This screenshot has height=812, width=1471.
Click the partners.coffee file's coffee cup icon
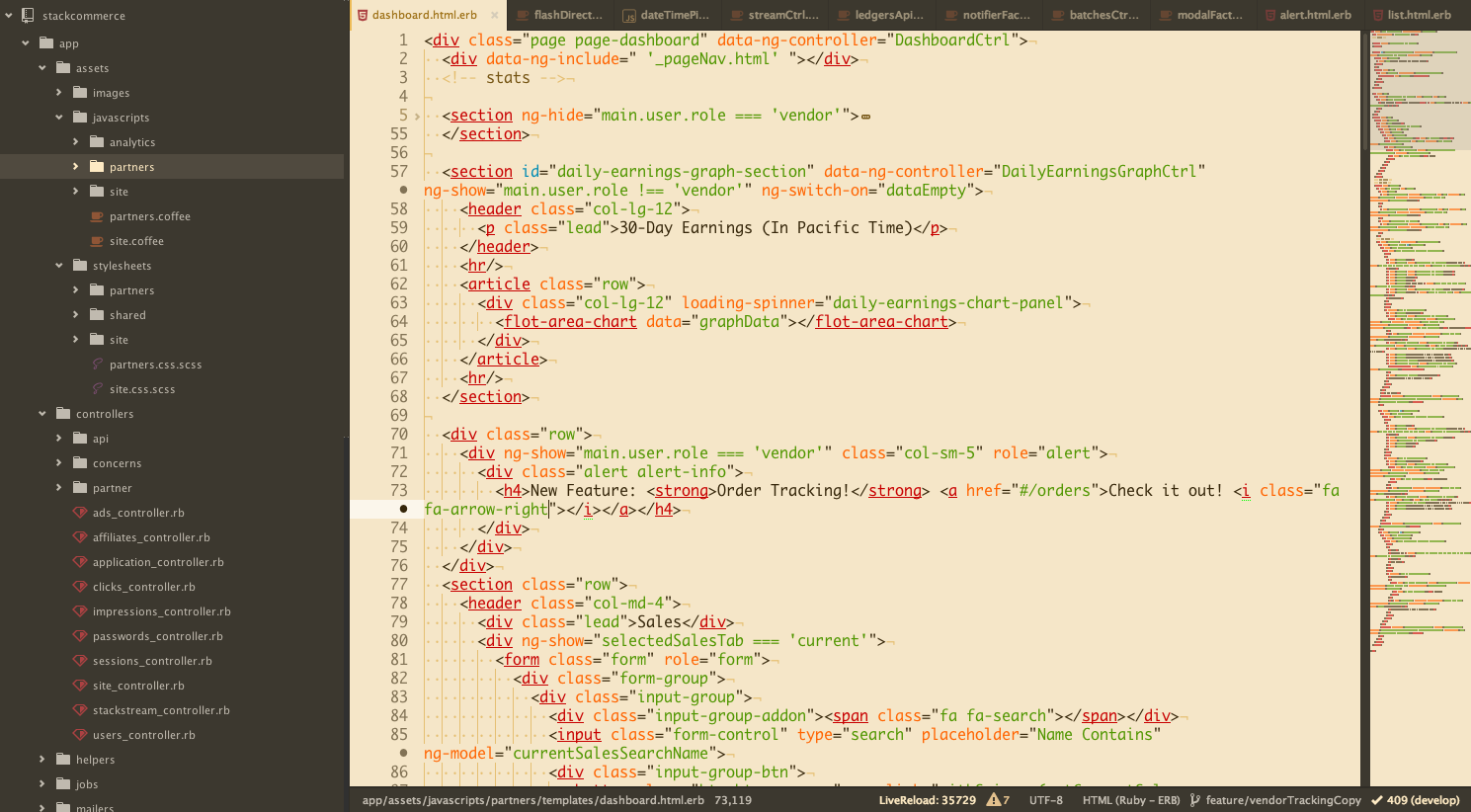[x=97, y=216]
